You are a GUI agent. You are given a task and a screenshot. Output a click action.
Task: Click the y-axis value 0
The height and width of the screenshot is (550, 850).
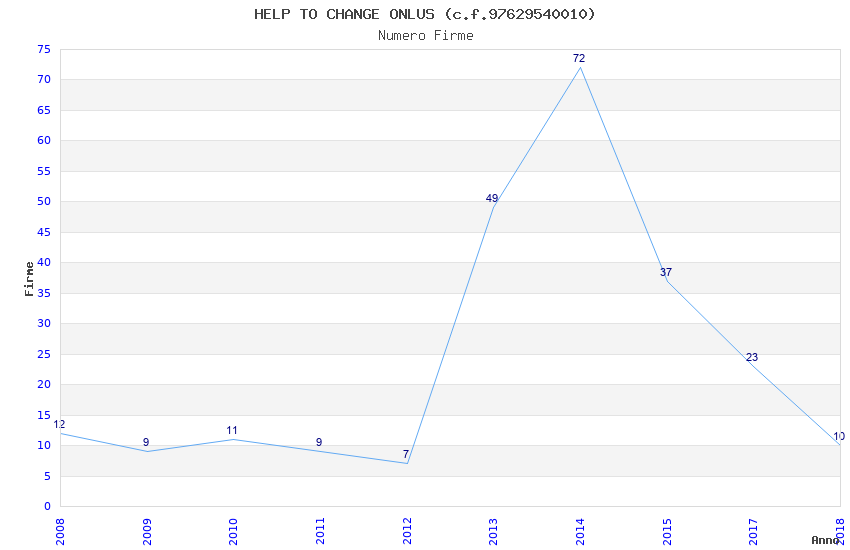[48, 506]
